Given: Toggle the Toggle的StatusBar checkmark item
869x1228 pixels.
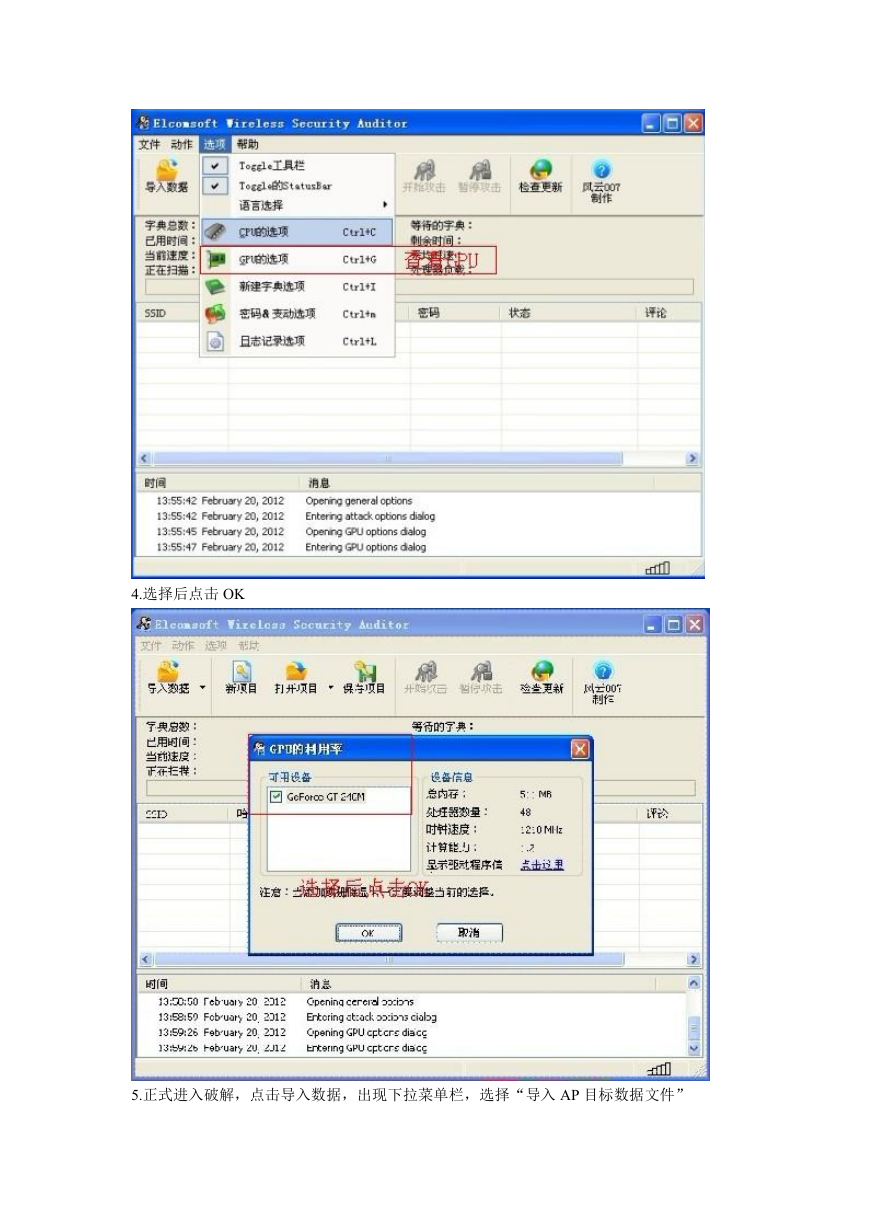Looking at the screenshot, I should [x=298, y=185].
